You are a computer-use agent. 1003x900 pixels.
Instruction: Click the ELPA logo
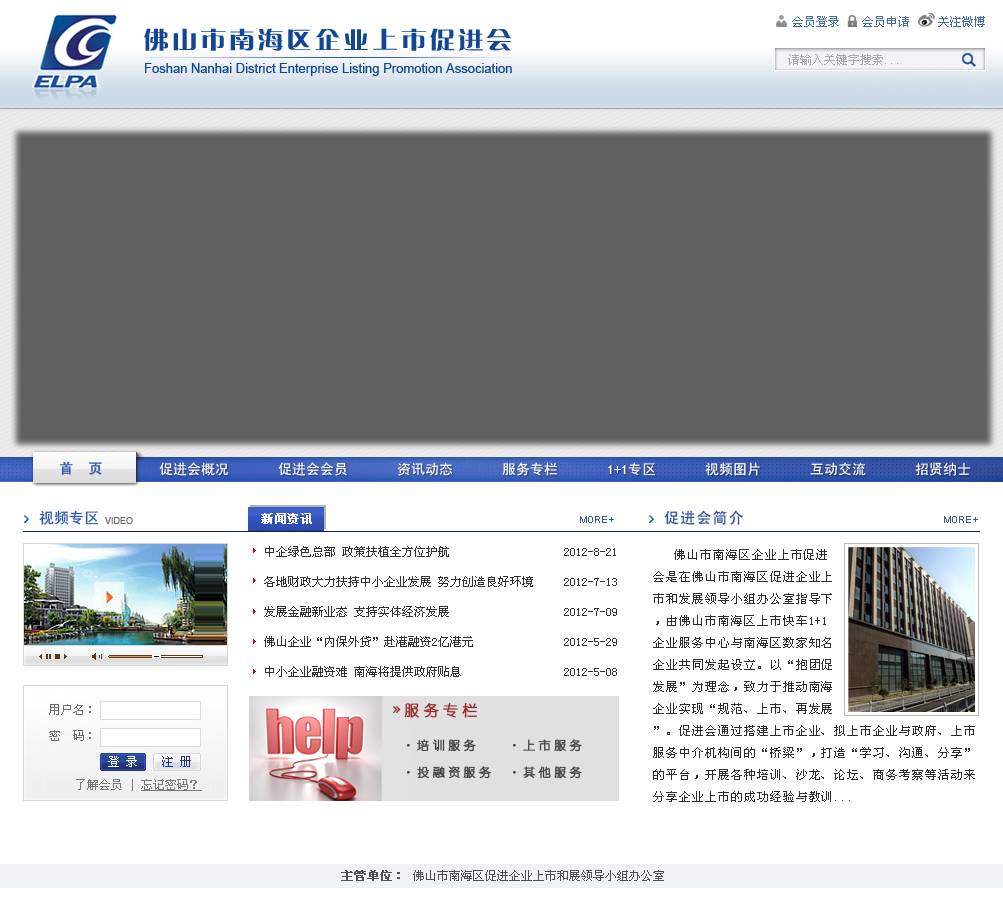[x=74, y=55]
